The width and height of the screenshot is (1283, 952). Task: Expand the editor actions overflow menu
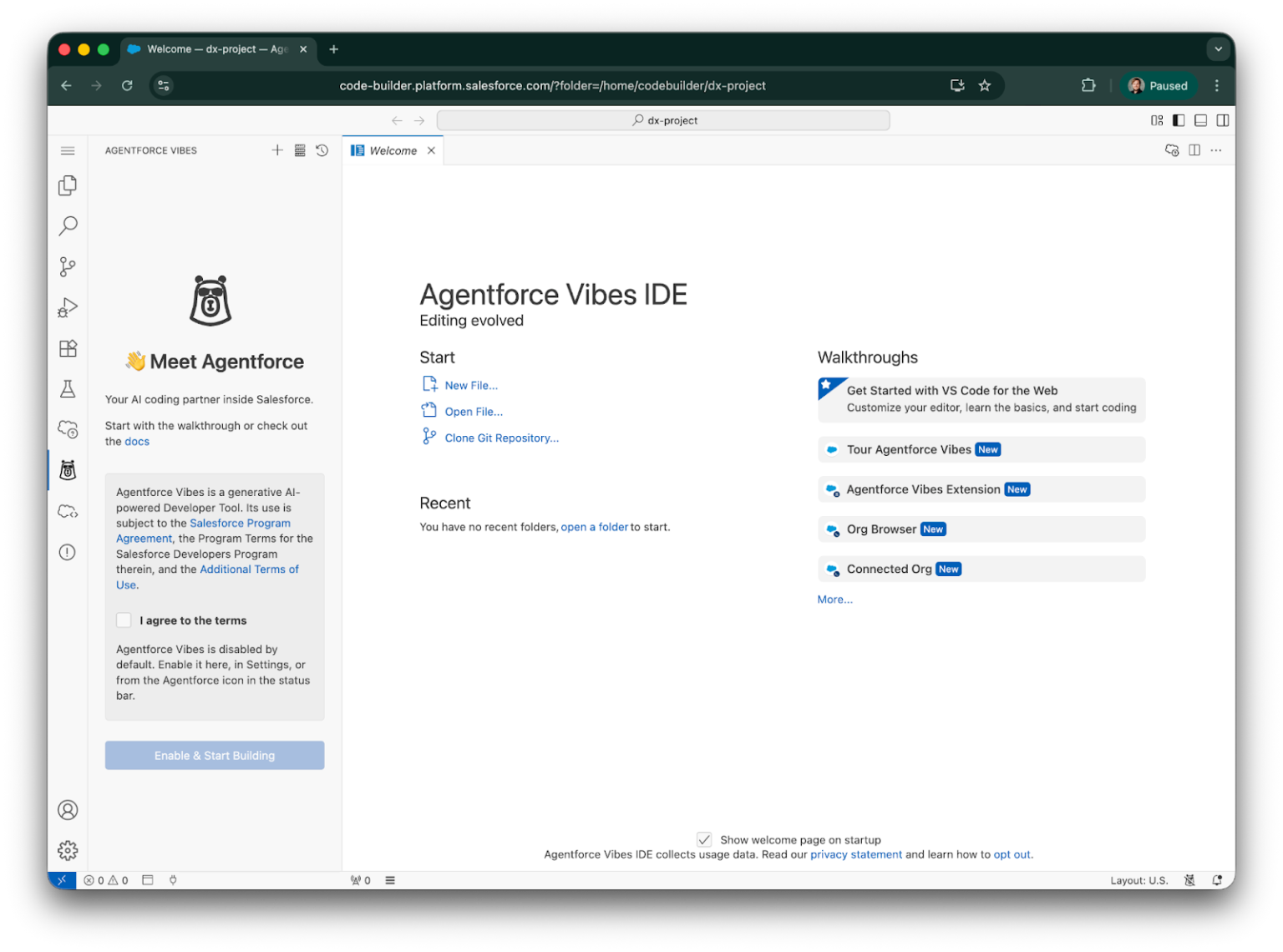click(x=1216, y=150)
